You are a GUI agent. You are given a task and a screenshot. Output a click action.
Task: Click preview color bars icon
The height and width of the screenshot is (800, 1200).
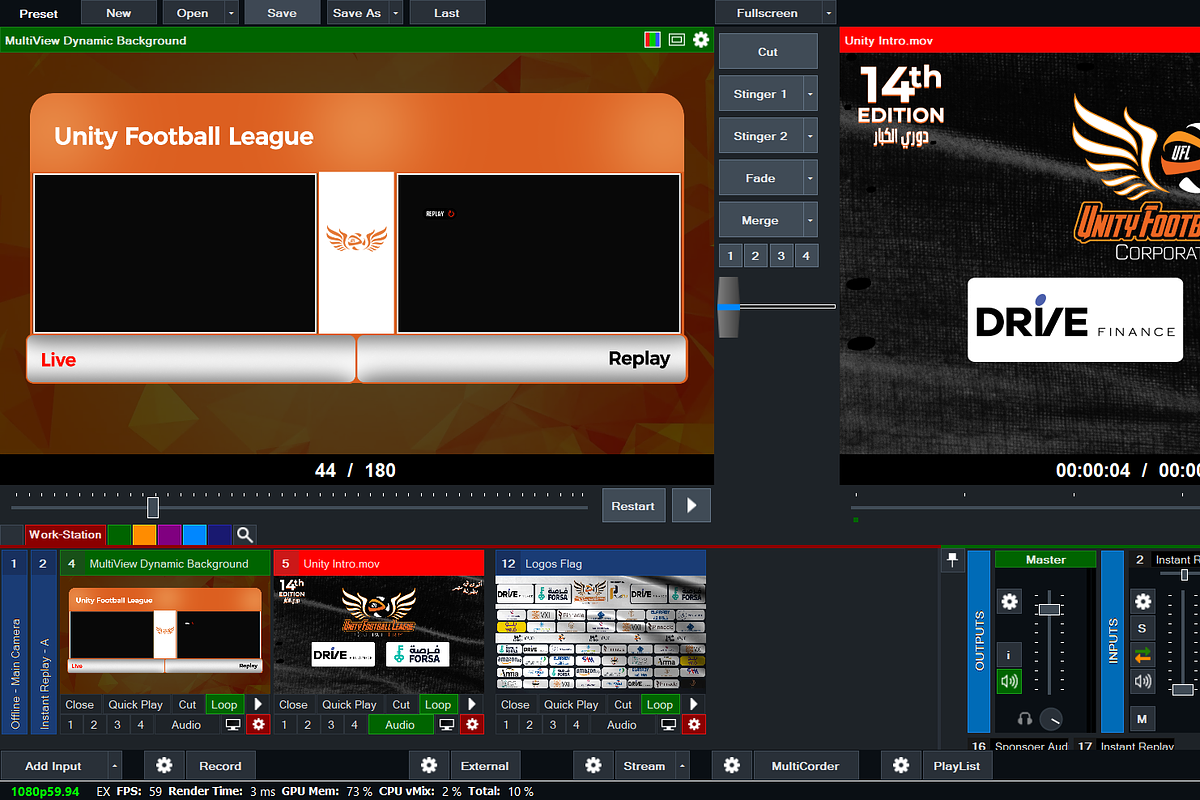pos(652,40)
